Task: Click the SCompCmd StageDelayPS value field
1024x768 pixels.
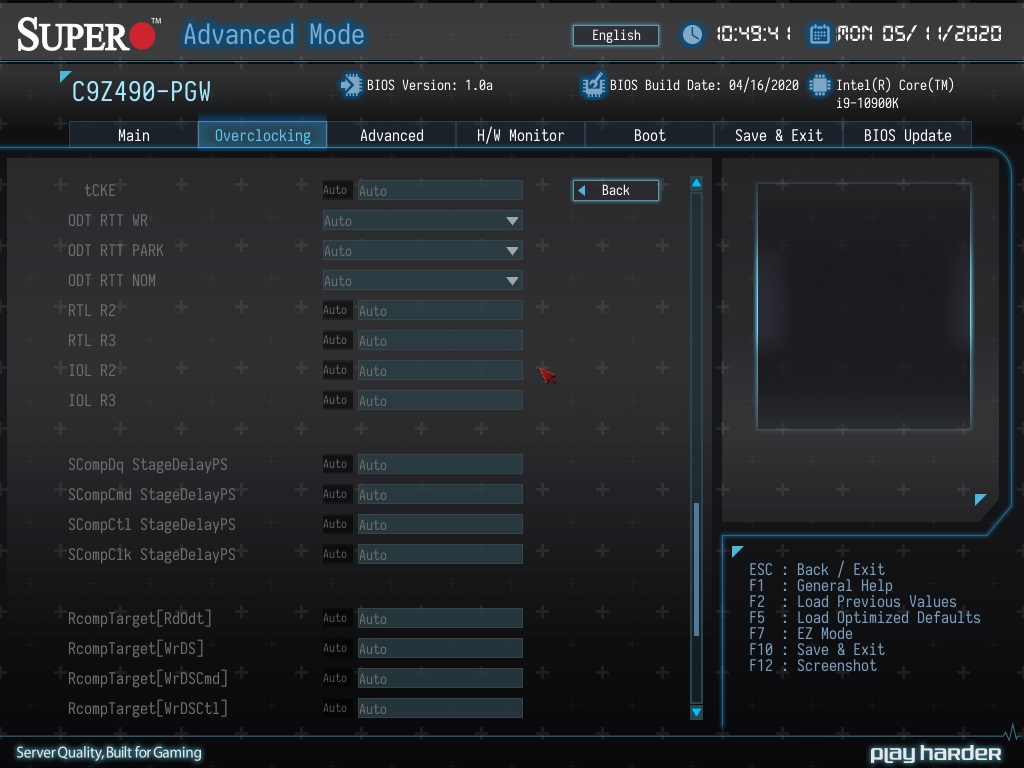Action: coord(439,494)
